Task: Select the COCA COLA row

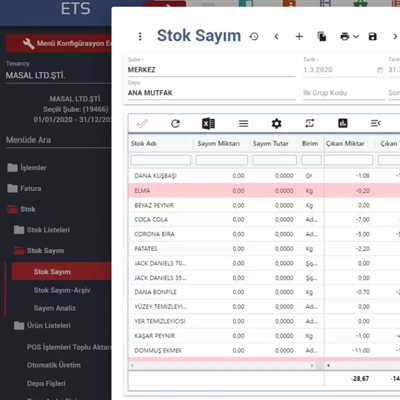Action: [264, 220]
